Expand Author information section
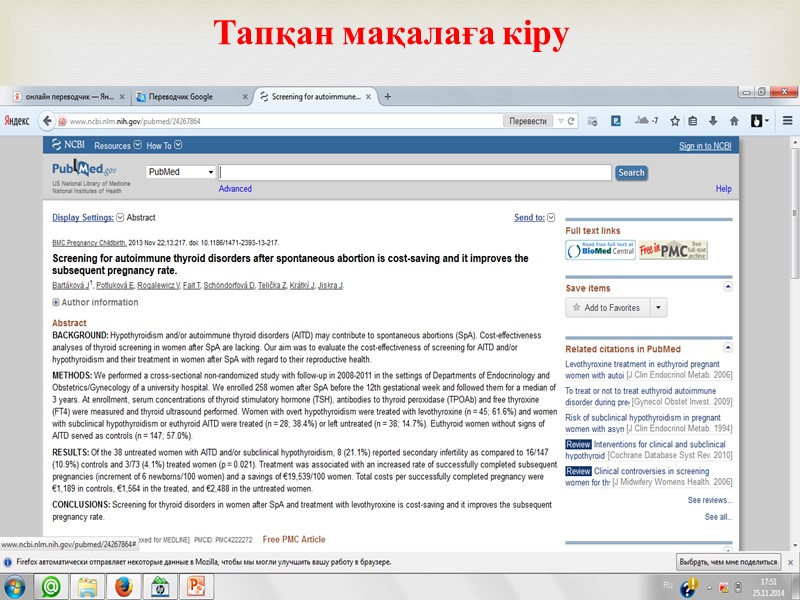This screenshot has height=600, width=800. (x=95, y=302)
